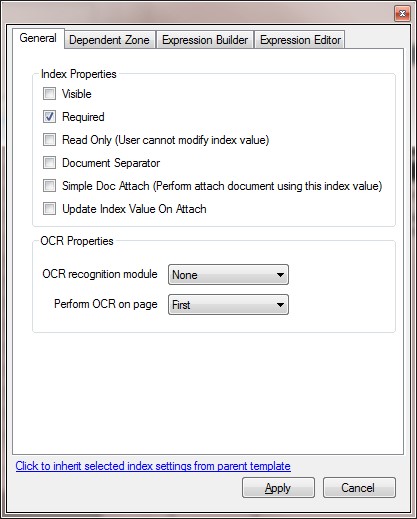Enable the Visible checkbox

pos(49,94)
